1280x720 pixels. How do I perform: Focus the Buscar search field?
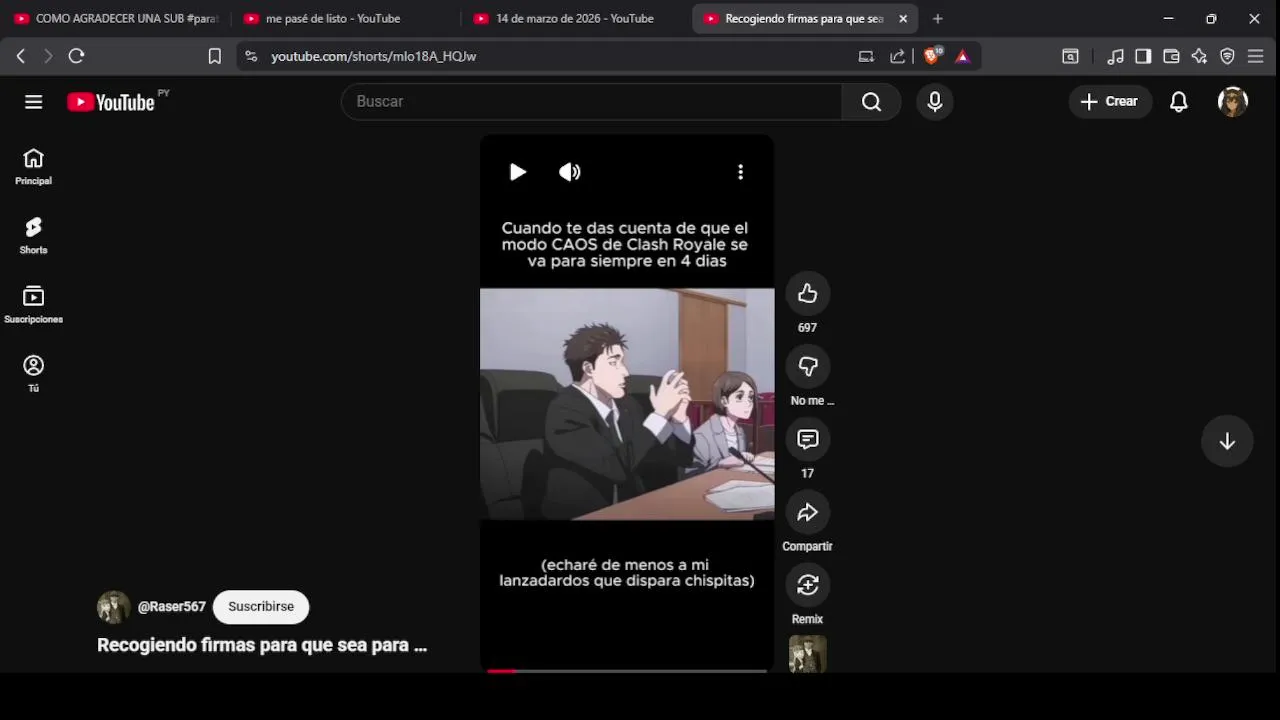pyautogui.click(x=592, y=102)
